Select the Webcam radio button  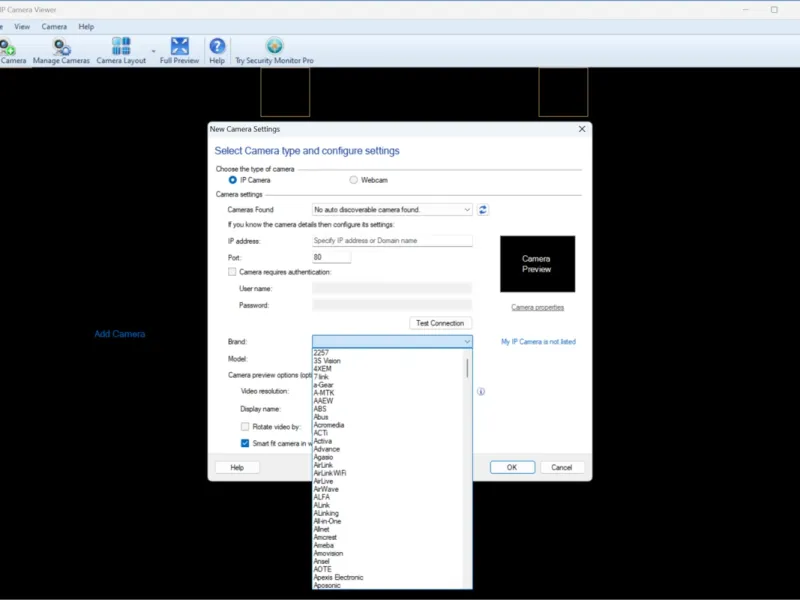pyautogui.click(x=353, y=180)
